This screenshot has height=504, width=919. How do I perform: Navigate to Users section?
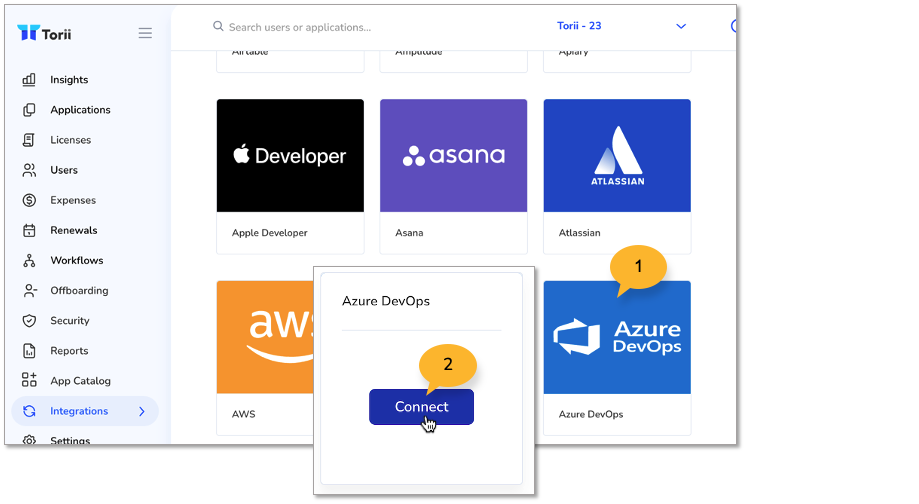pos(64,170)
